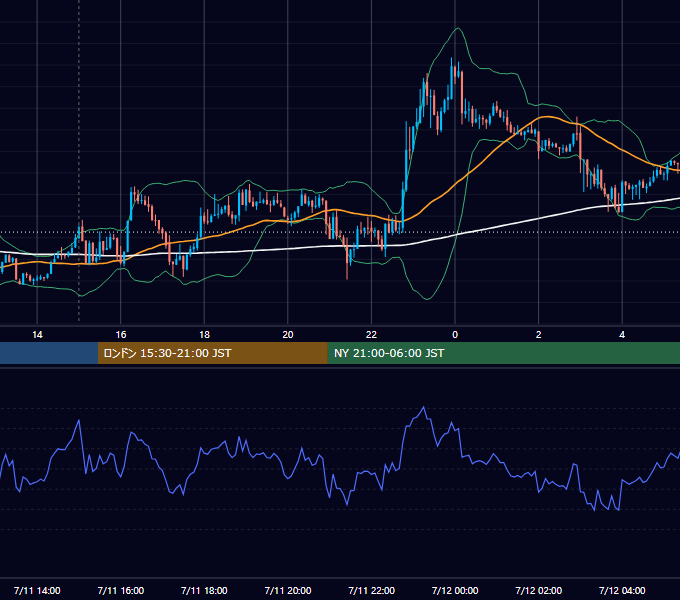Click the oscillator line's highest peak
The image size is (680, 600).
pyautogui.click(x=424, y=408)
